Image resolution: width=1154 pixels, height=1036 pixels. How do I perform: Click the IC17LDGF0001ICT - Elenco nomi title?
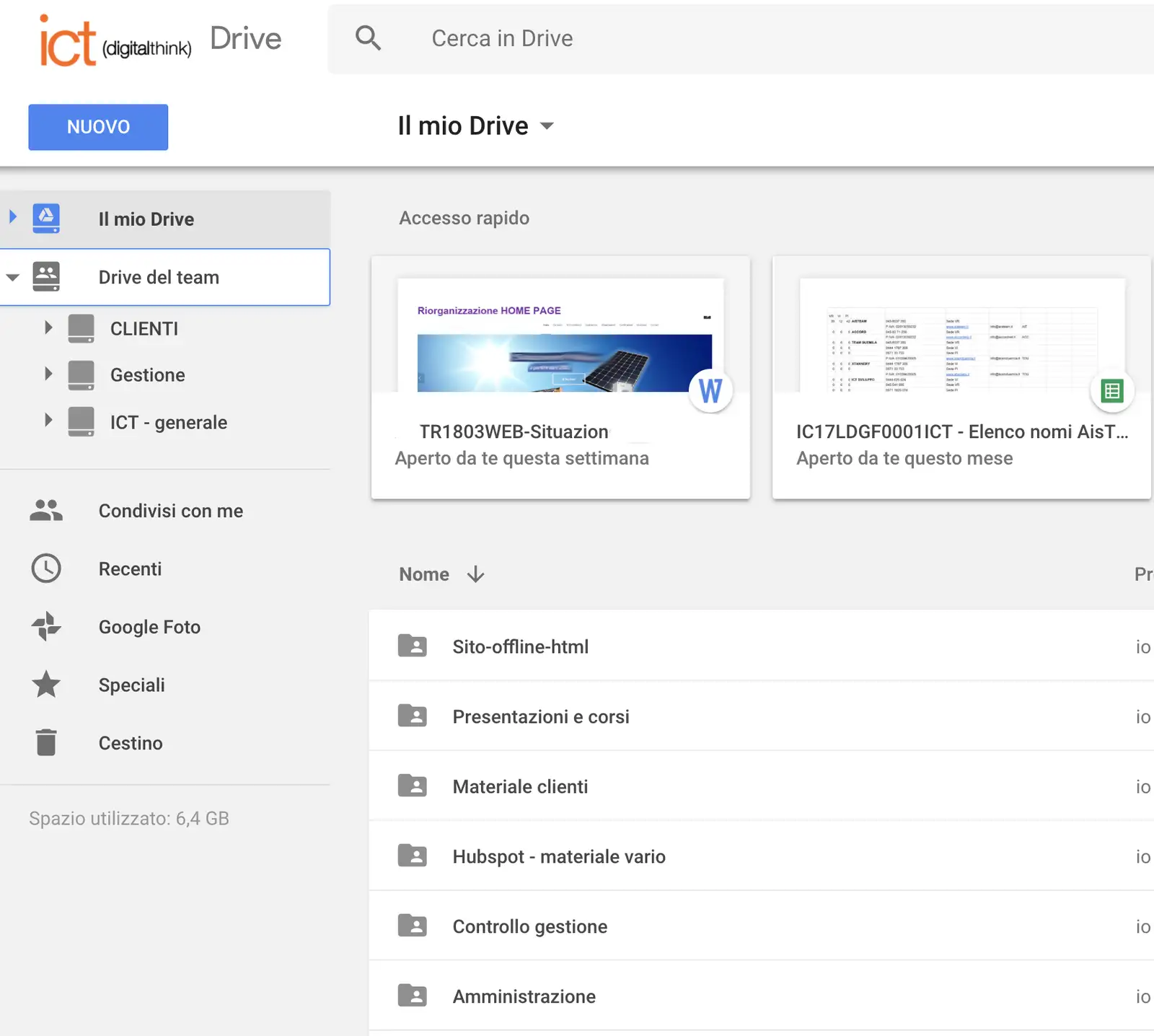[x=962, y=431]
